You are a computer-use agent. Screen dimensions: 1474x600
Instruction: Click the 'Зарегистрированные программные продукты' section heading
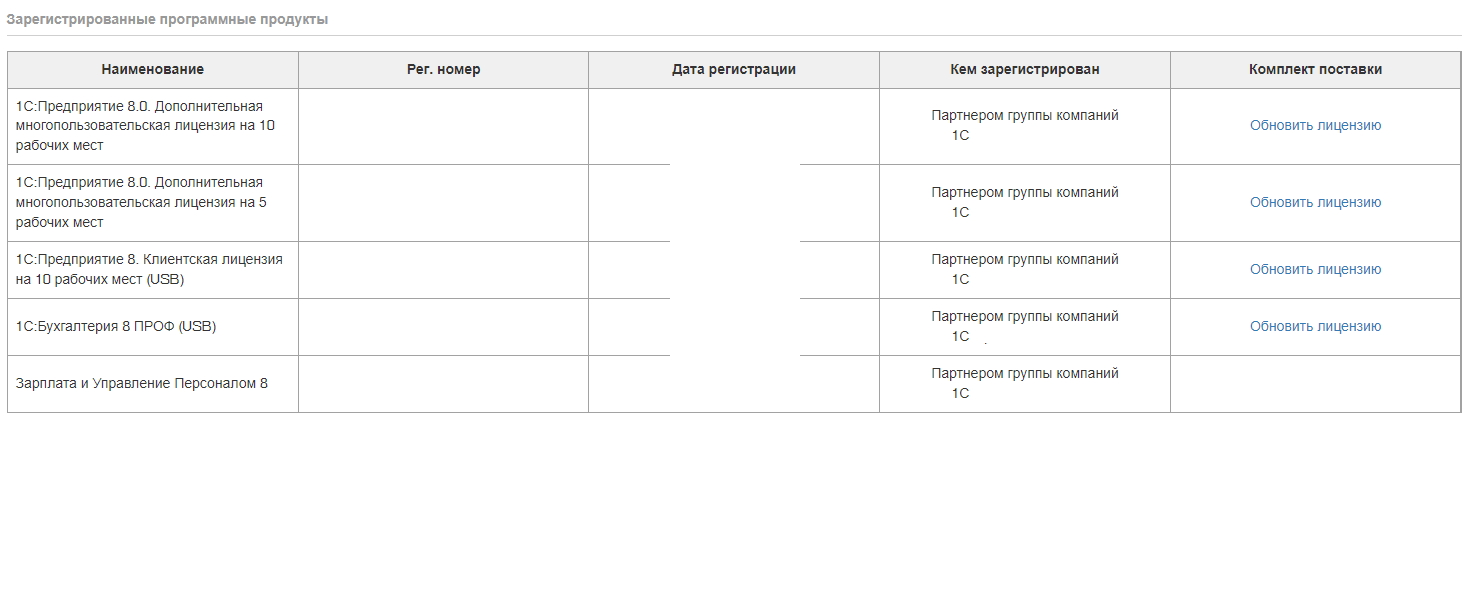(x=167, y=20)
